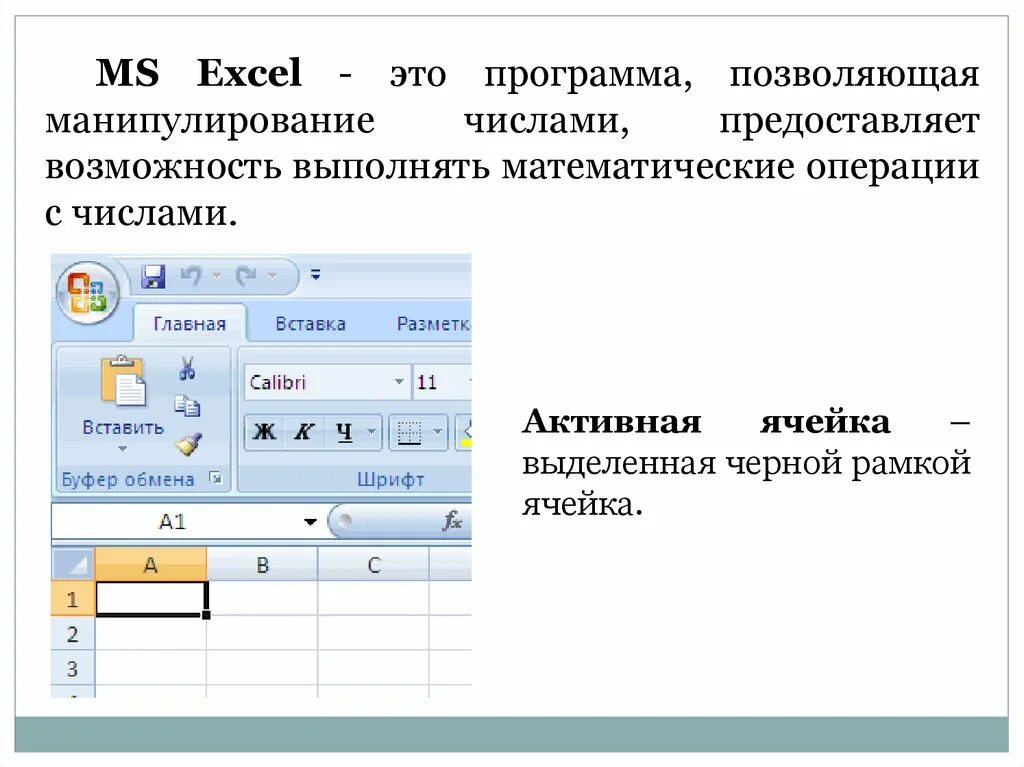Open the borders dropdown arrow
The height and width of the screenshot is (767, 1024).
(x=438, y=432)
